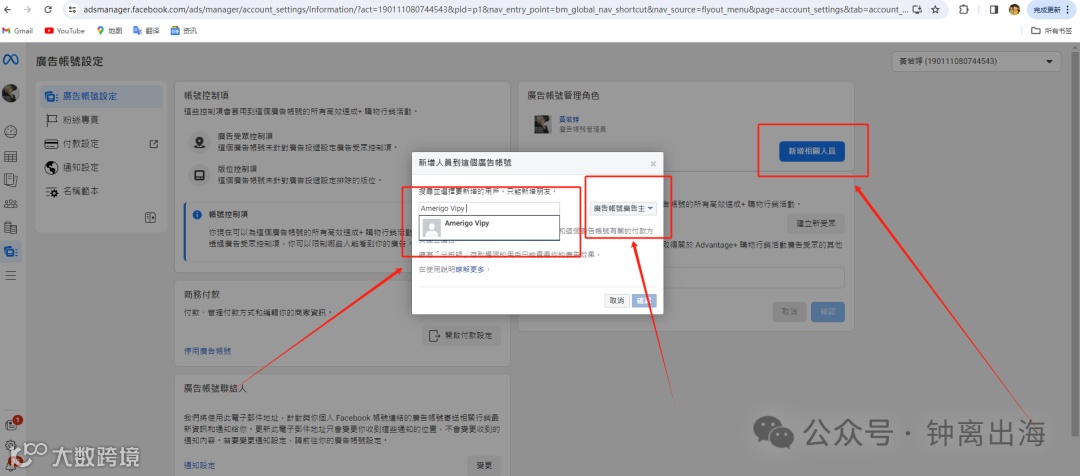
Task: Click the Meta logo icon
Action: [x=10, y=60]
